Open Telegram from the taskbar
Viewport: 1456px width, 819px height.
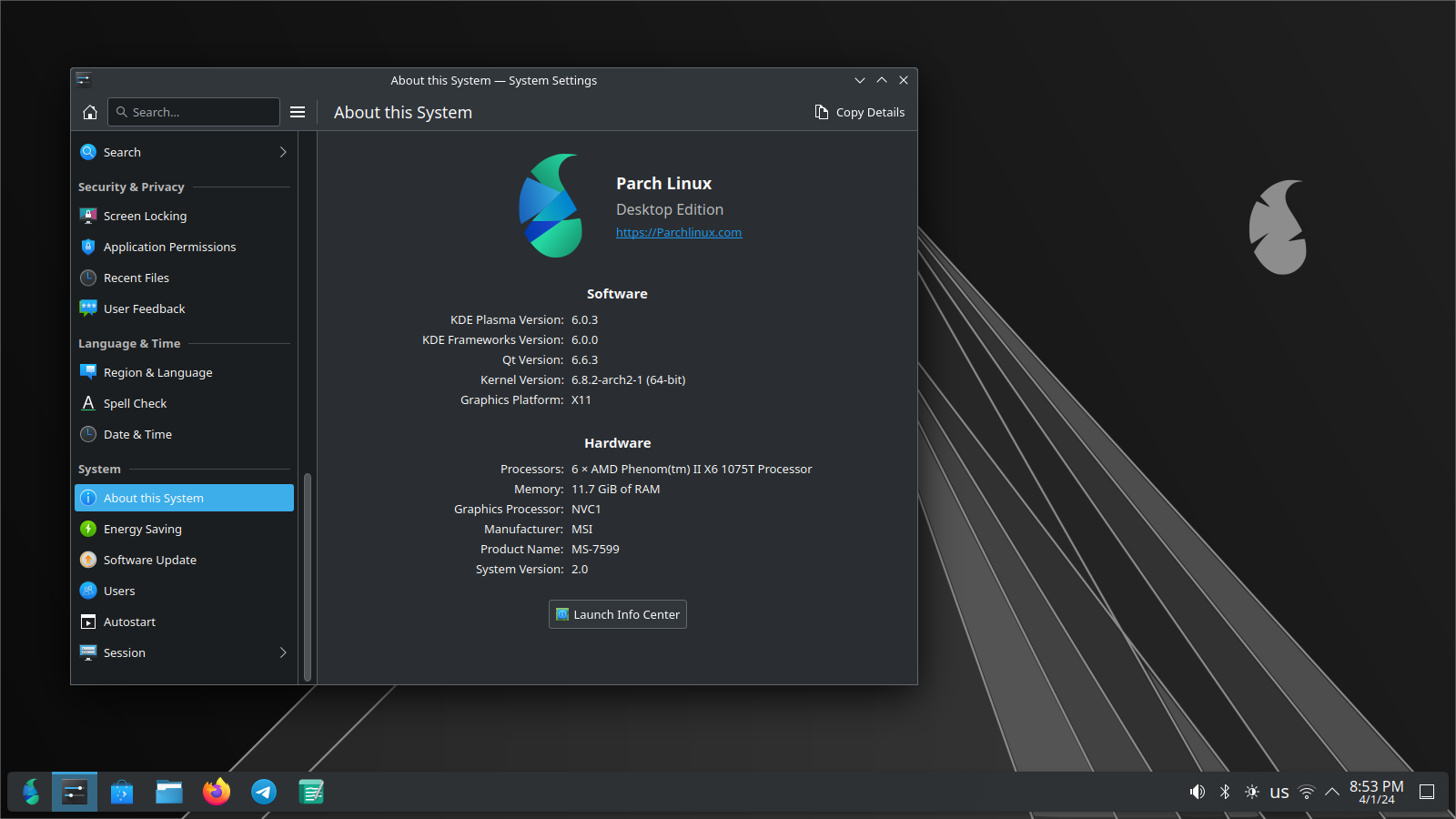coord(264,792)
